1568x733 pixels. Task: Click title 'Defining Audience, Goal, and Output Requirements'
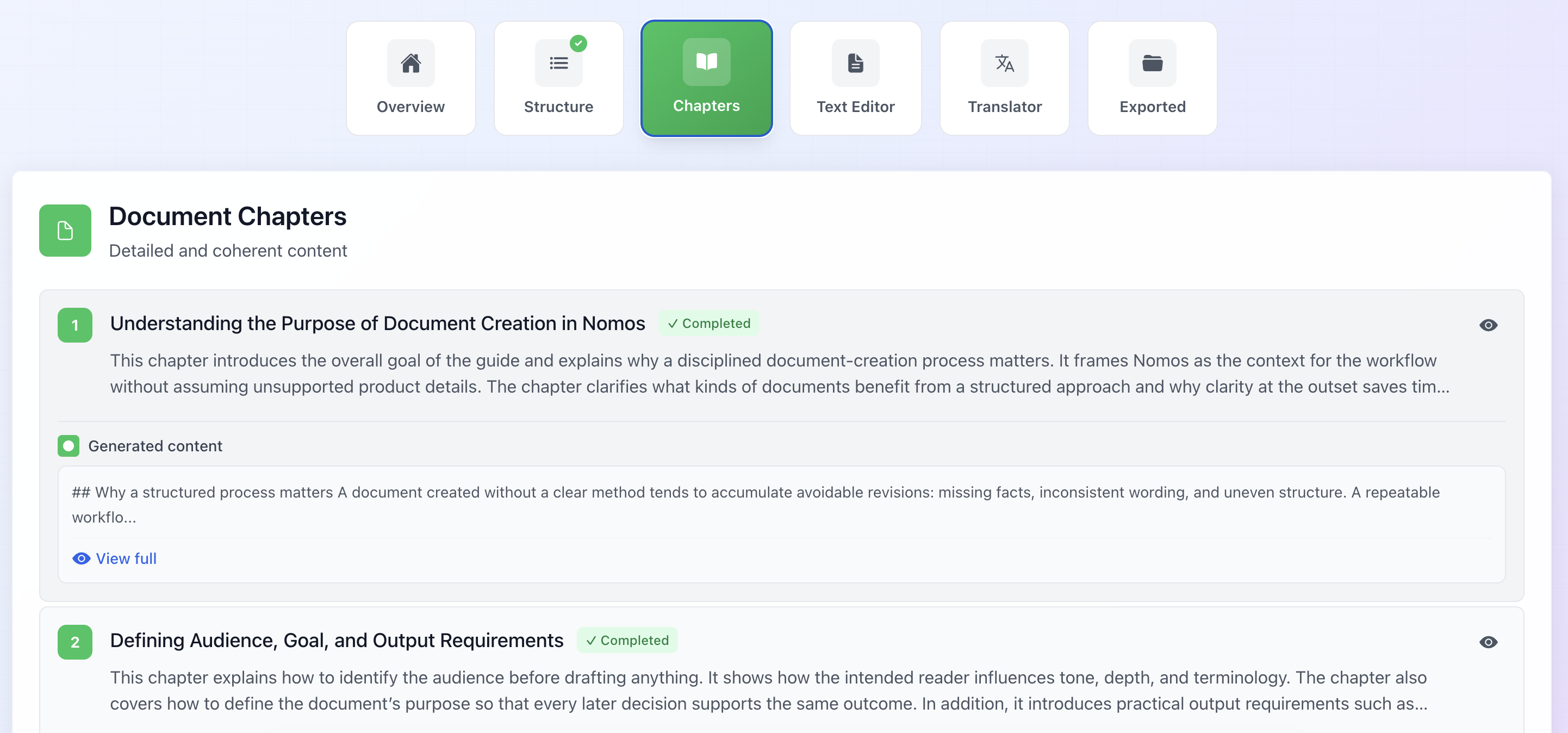337,640
